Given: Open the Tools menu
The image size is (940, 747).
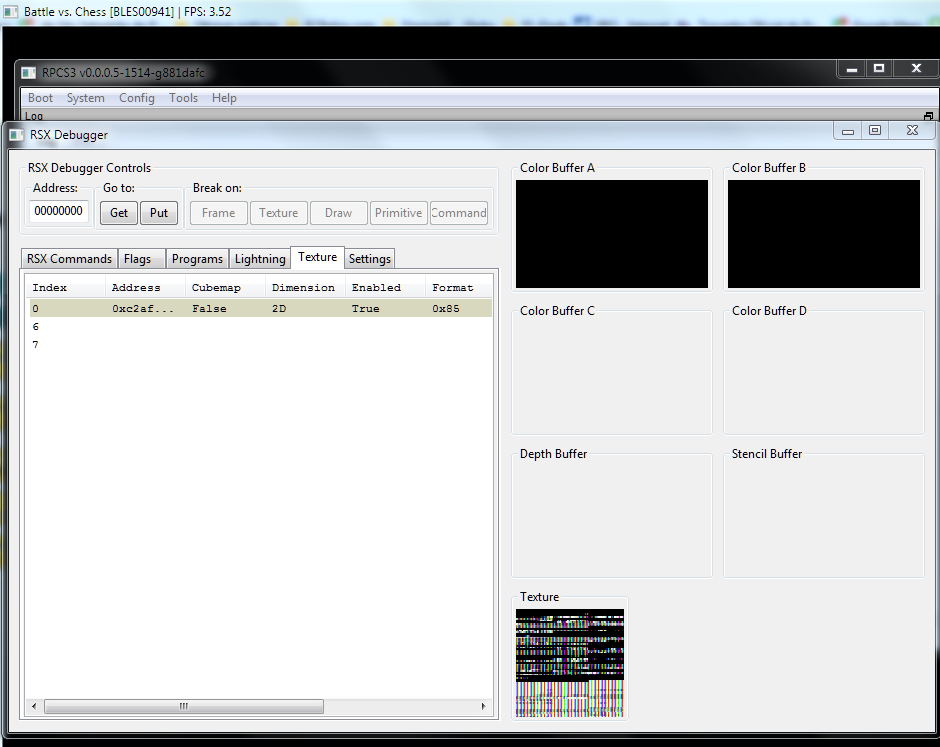Looking at the screenshot, I should [183, 98].
